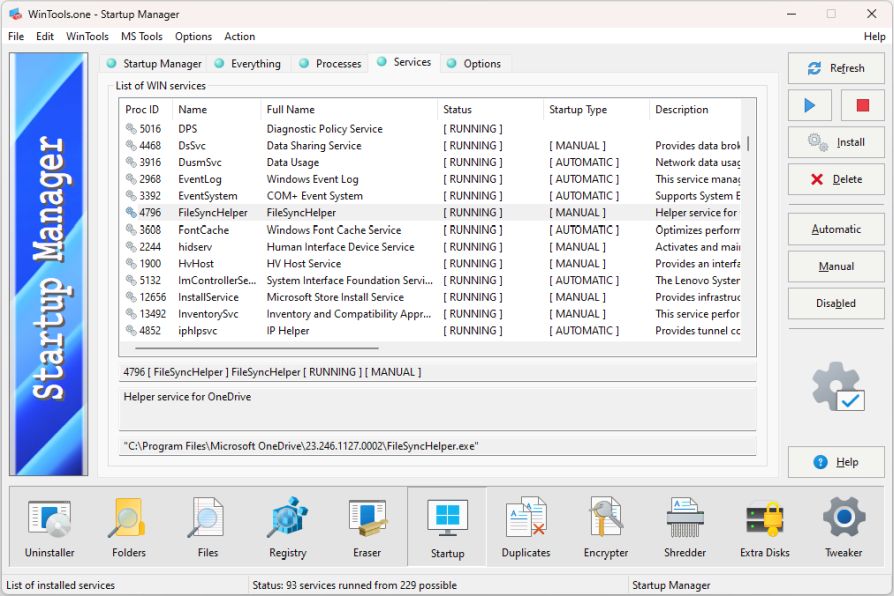Click the WinTools.one title bar app icon
The width and height of the screenshot is (894, 596).
(15, 14)
